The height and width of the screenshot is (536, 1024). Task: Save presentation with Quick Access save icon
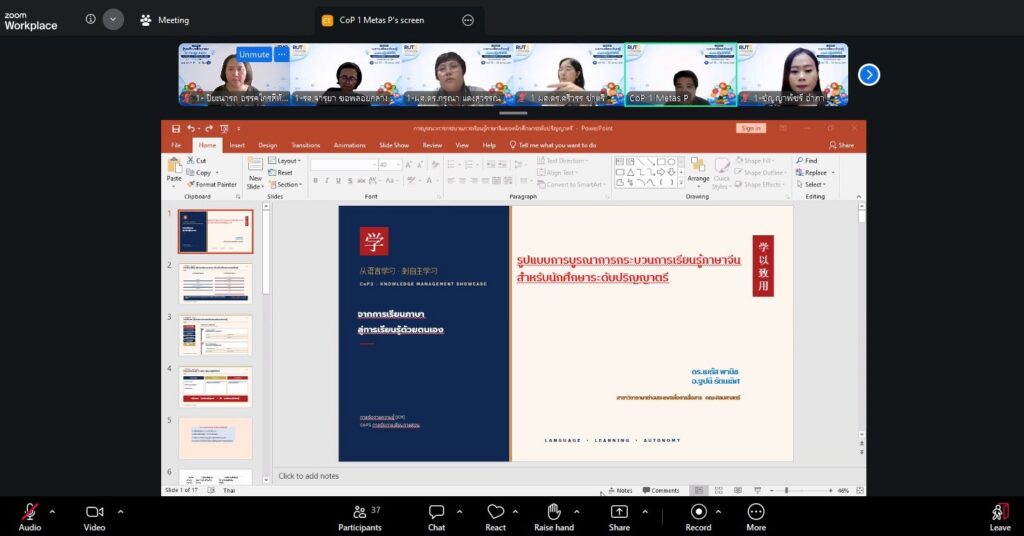click(x=176, y=129)
